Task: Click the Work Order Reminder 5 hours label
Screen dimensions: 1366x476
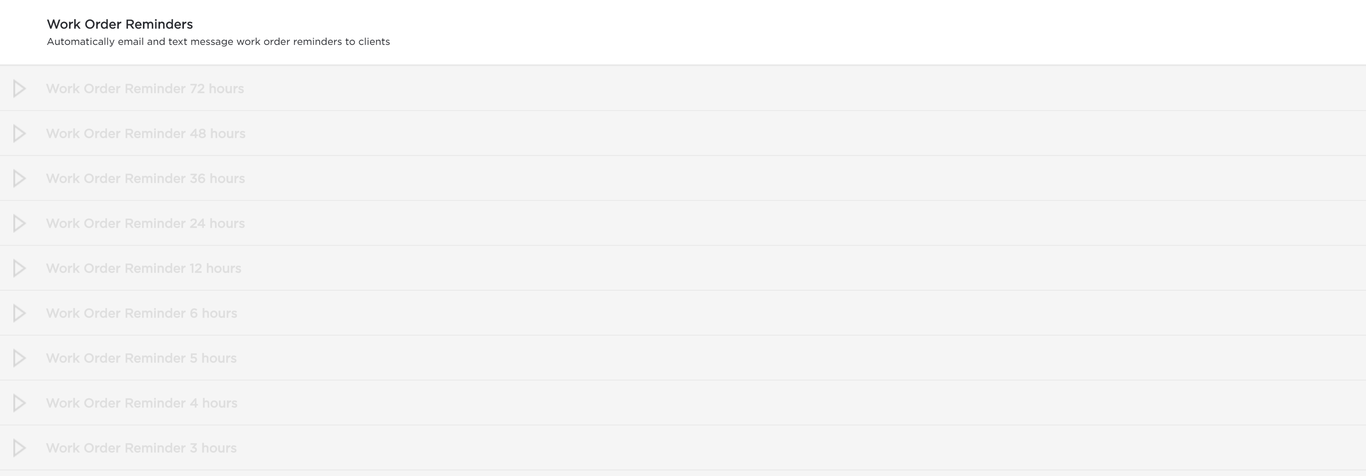Action: coord(142,359)
